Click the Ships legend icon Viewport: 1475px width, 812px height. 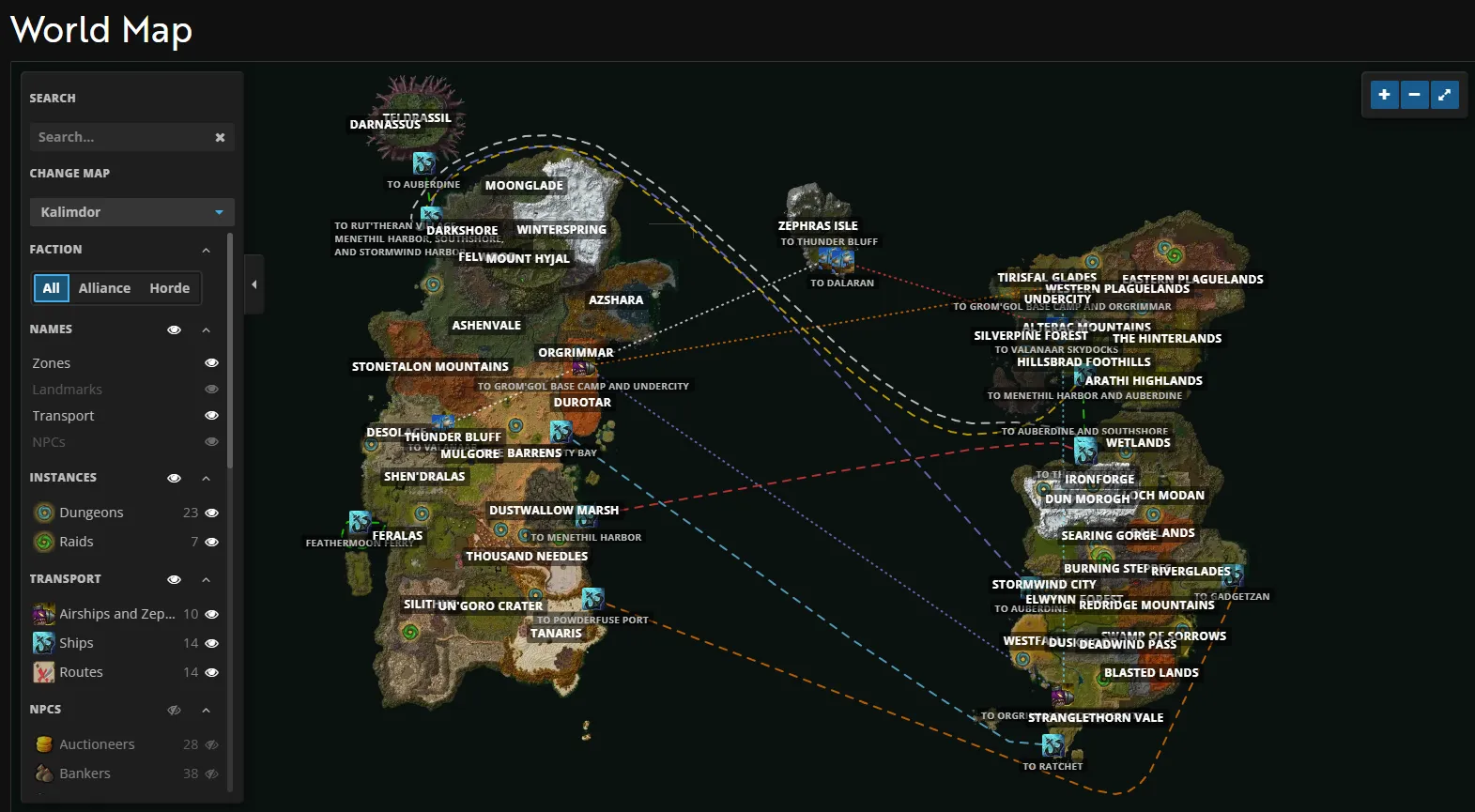point(44,643)
